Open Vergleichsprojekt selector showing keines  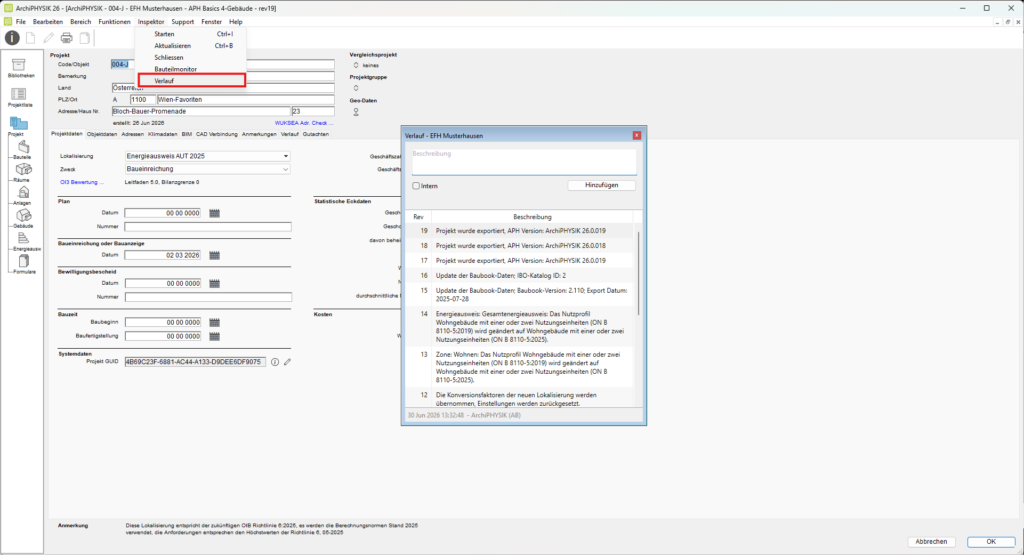click(x=356, y=65)
